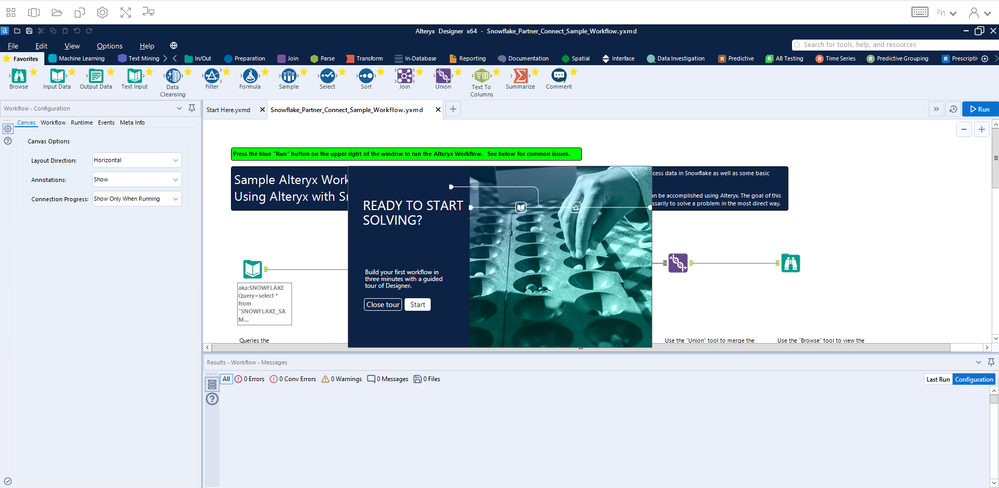Viewport: 999px width, 488px height.
Task: Toggle the favorite star next to Summarize
Action: click(535, 71)
